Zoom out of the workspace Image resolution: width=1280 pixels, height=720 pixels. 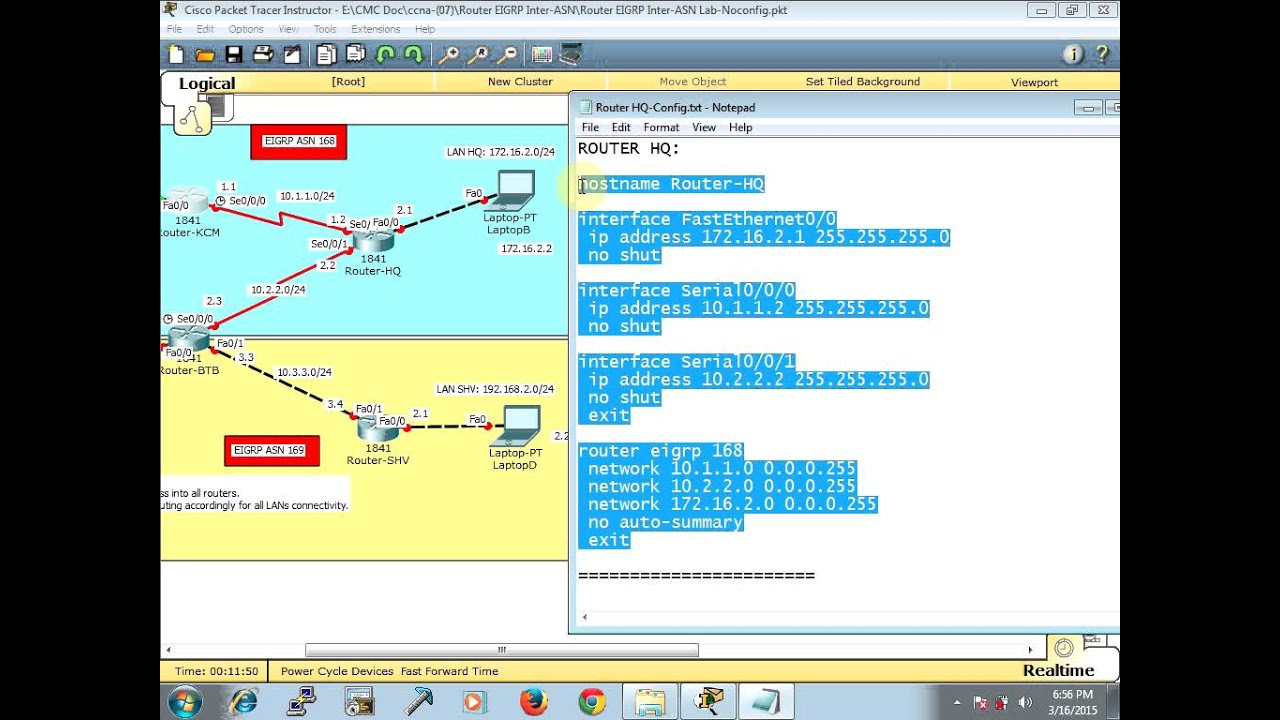tap(508, 54)
